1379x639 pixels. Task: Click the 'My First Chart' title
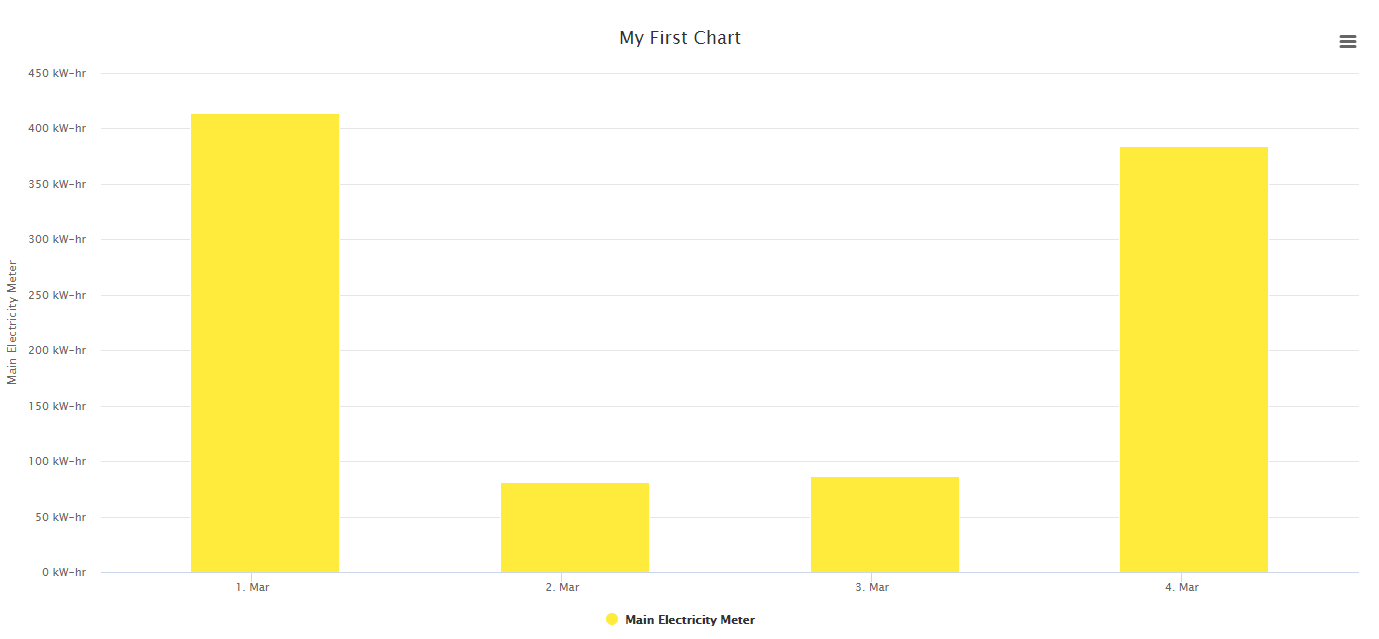click(680, 38)
